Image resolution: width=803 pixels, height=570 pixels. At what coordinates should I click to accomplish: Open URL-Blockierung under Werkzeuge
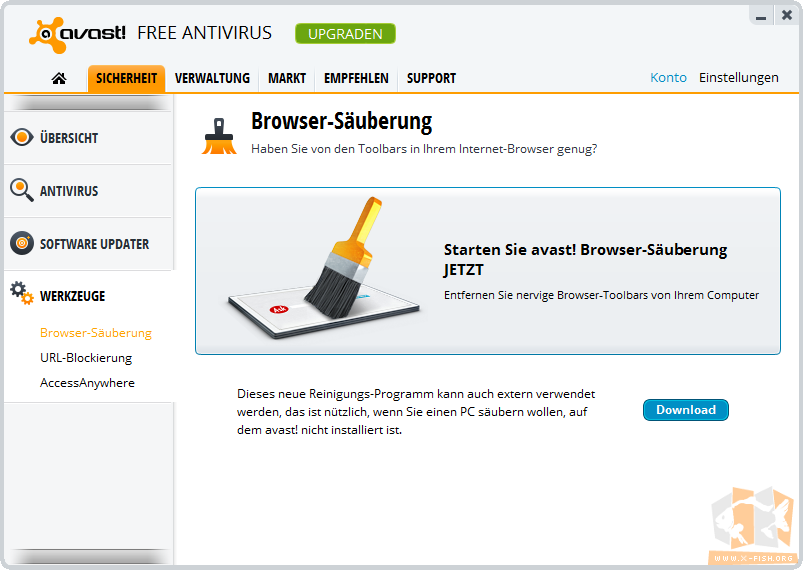[86, 358]
